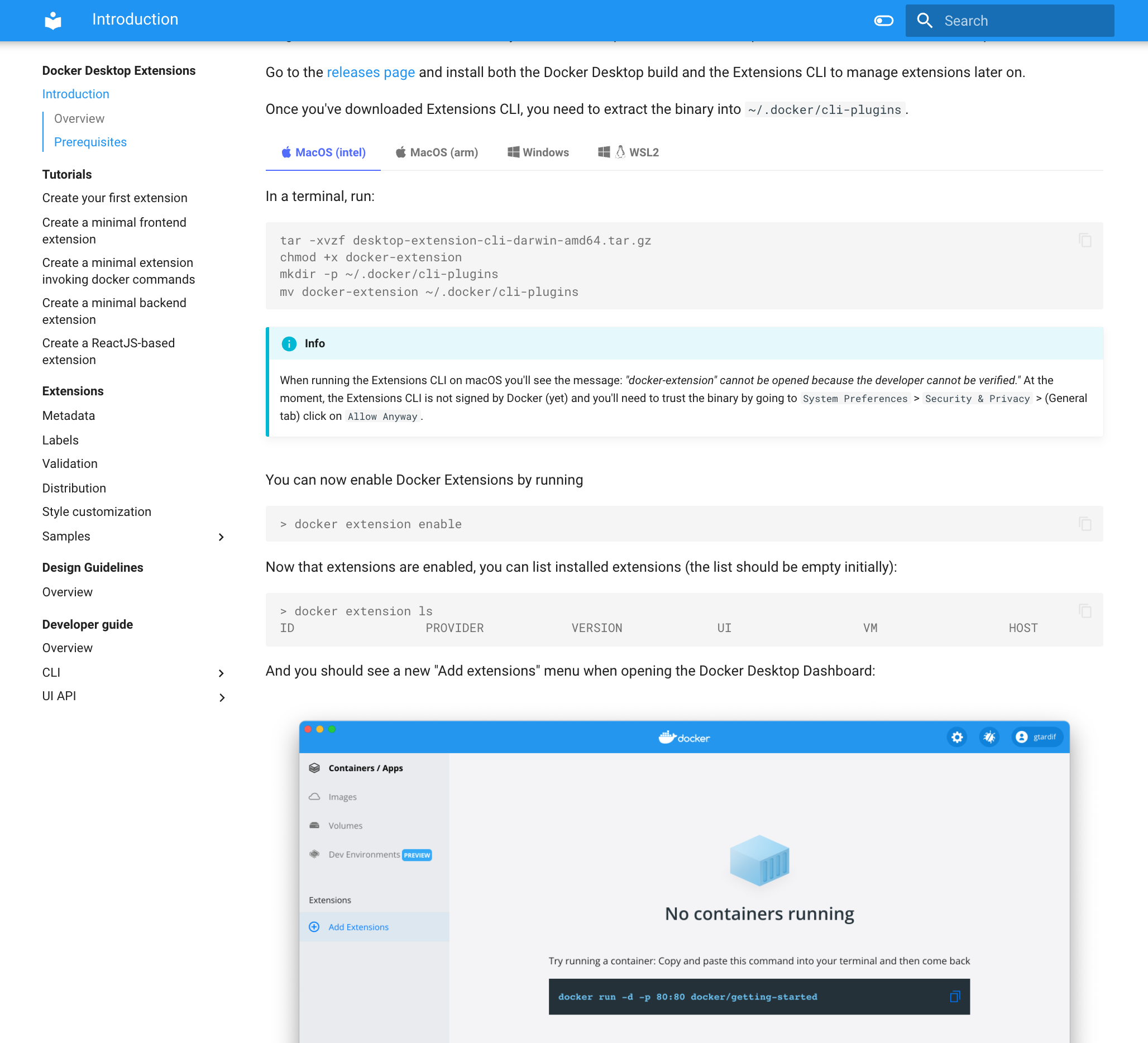This screenshot has height=1043, width=1148.
Task: Click the Dev Environments icon in screenshot
Action: click(314, 853)
